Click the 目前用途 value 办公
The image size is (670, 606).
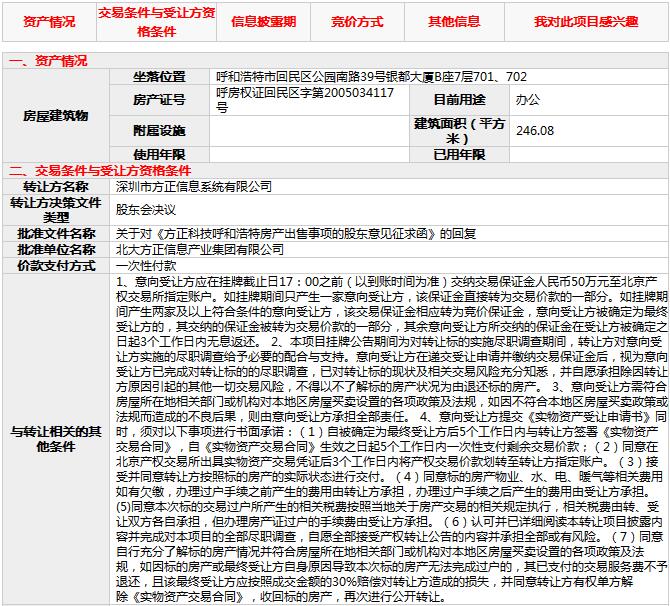527,100
